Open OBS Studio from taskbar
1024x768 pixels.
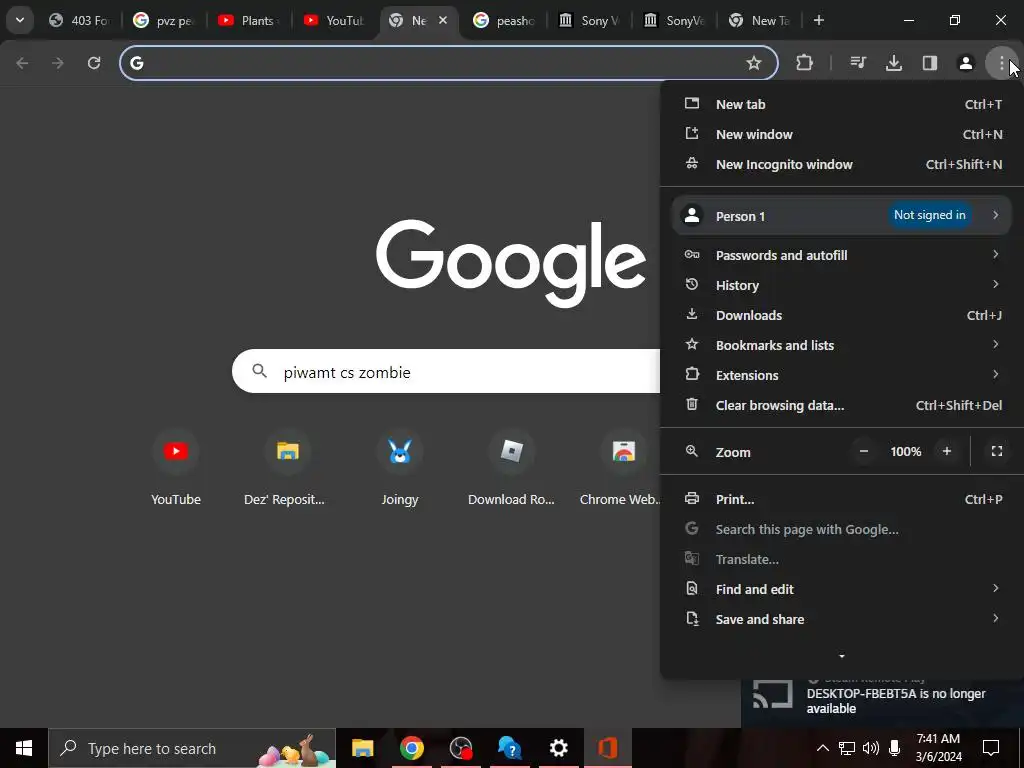click(x=461, y=748)
